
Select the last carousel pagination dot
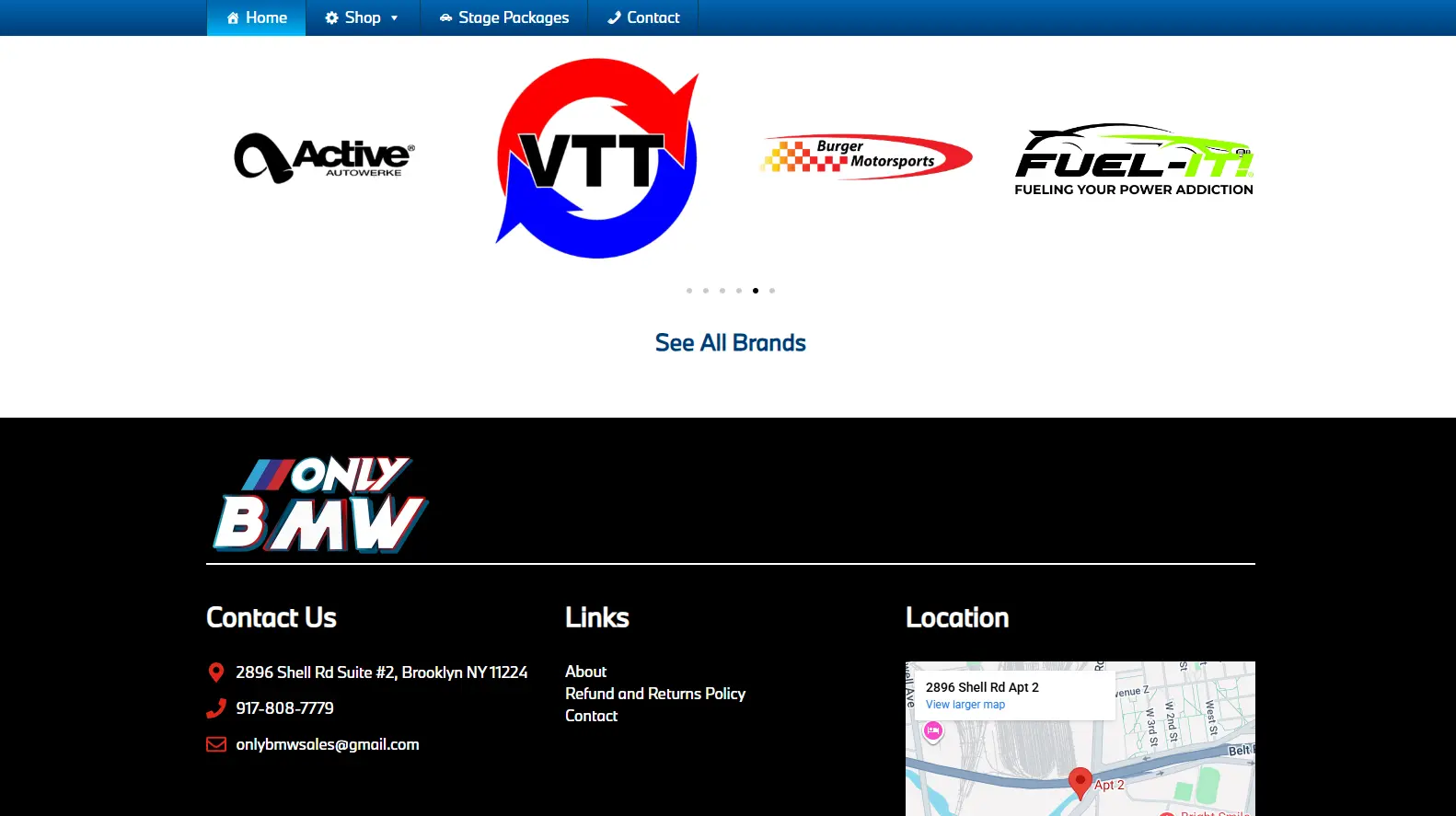[772, 291]
